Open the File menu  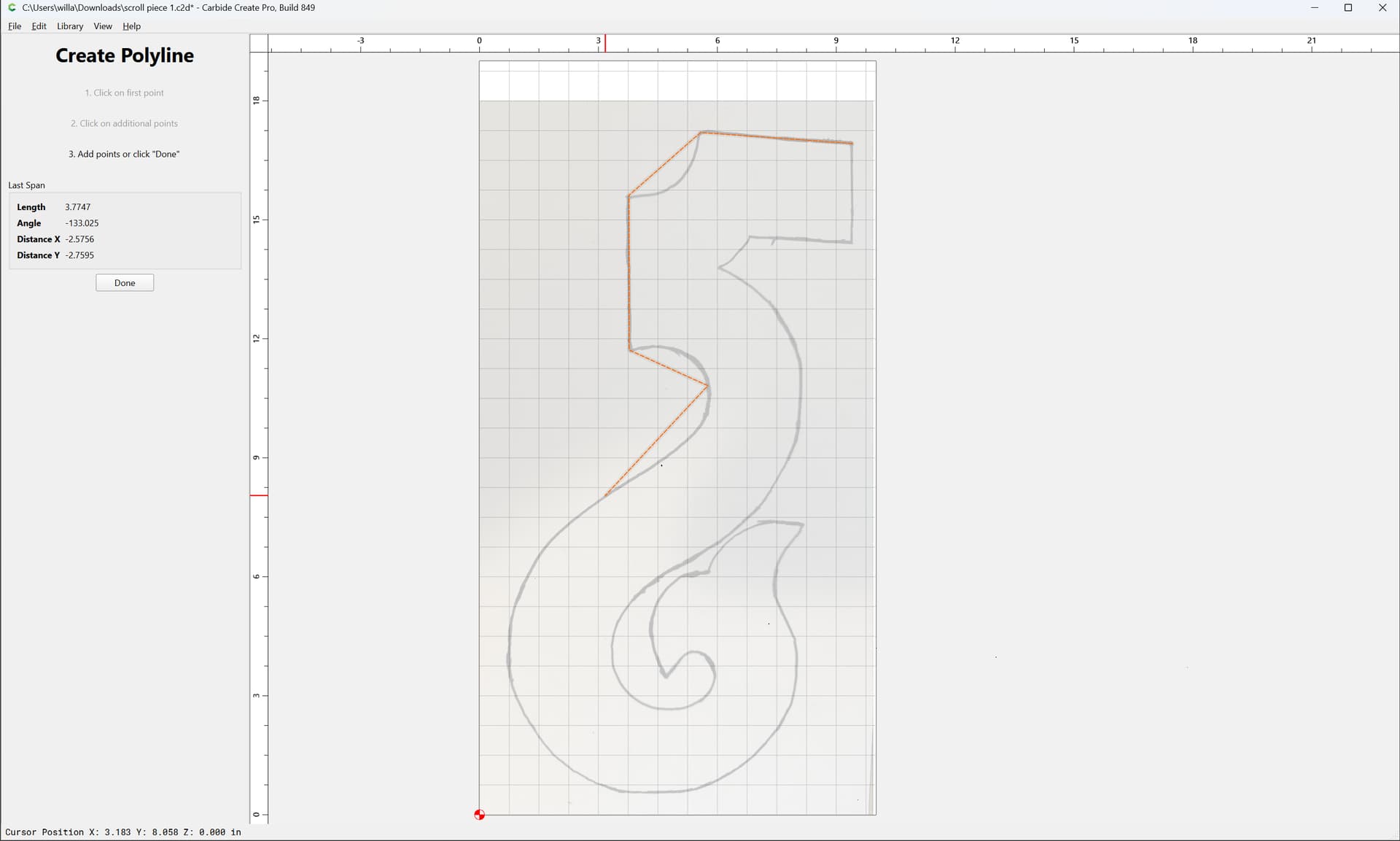[x=15, y=26]
